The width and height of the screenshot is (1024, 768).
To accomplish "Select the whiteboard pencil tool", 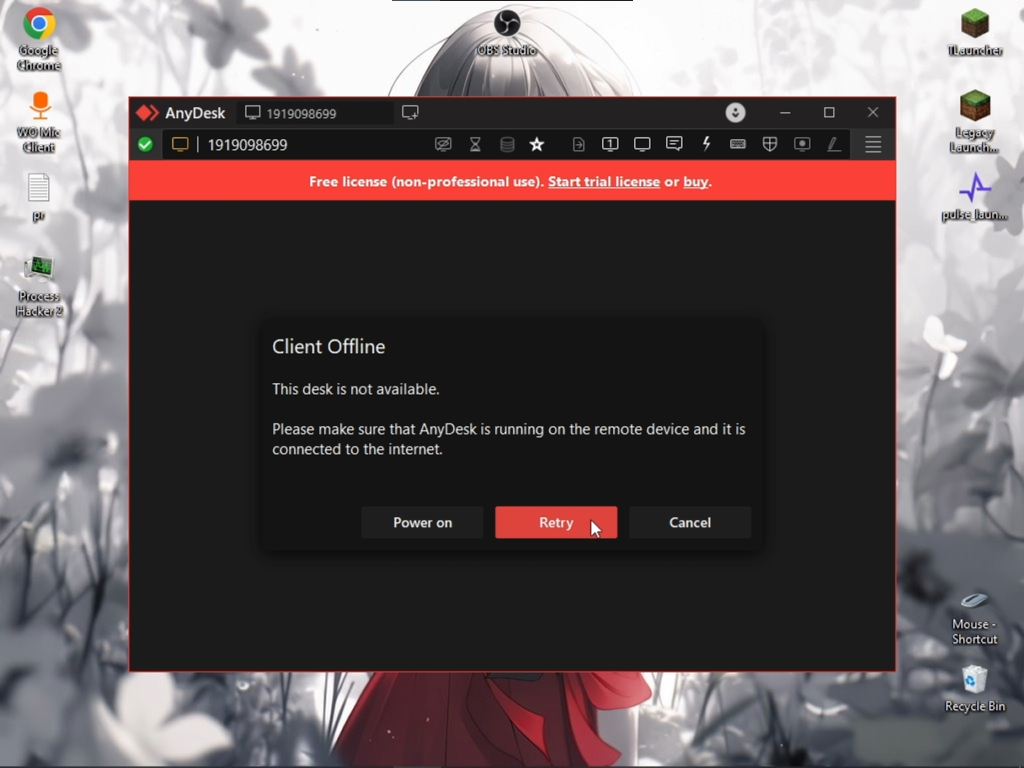I will pyautogui.click(x=834, y=144).
